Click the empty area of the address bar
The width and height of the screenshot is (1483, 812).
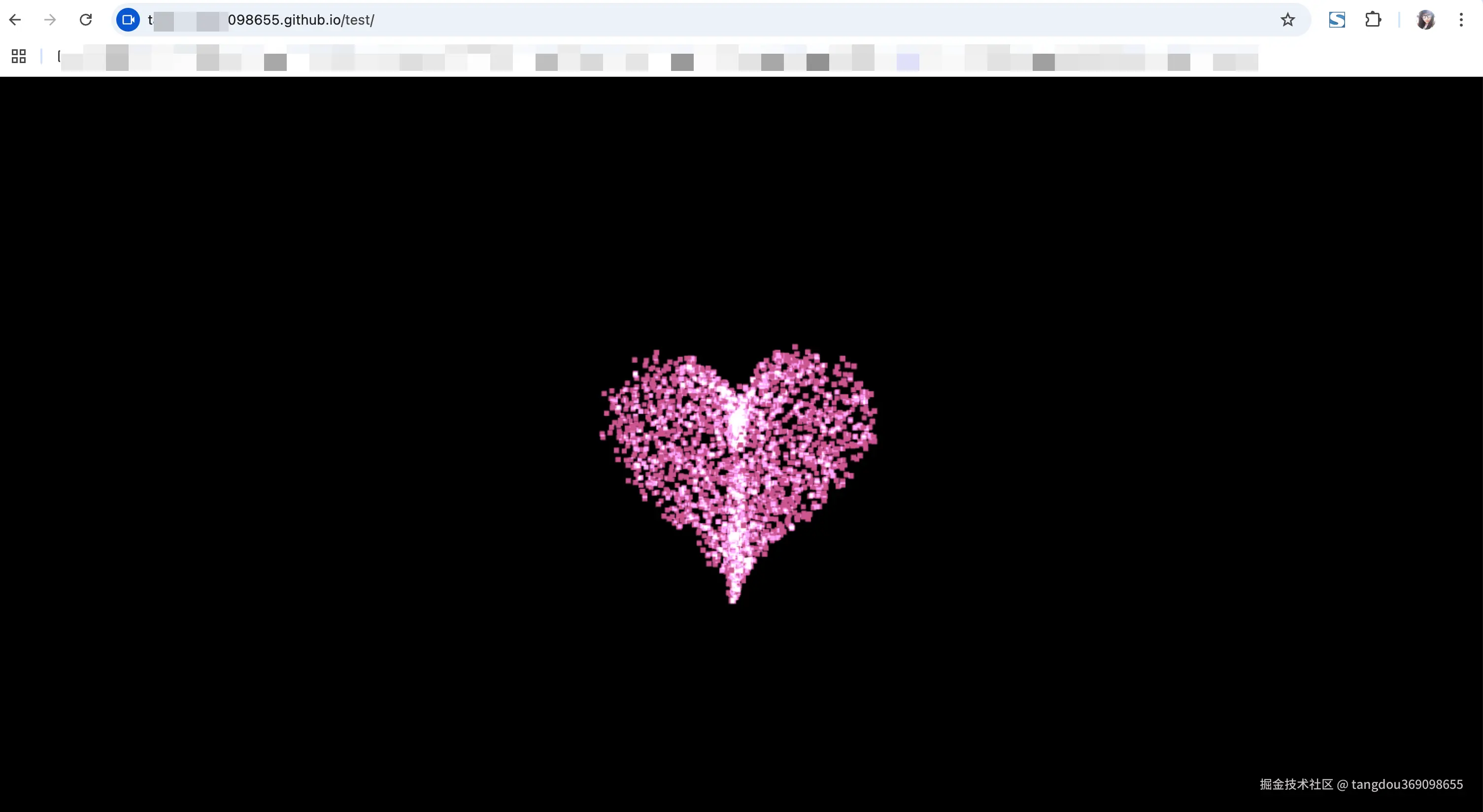point(806,20)
